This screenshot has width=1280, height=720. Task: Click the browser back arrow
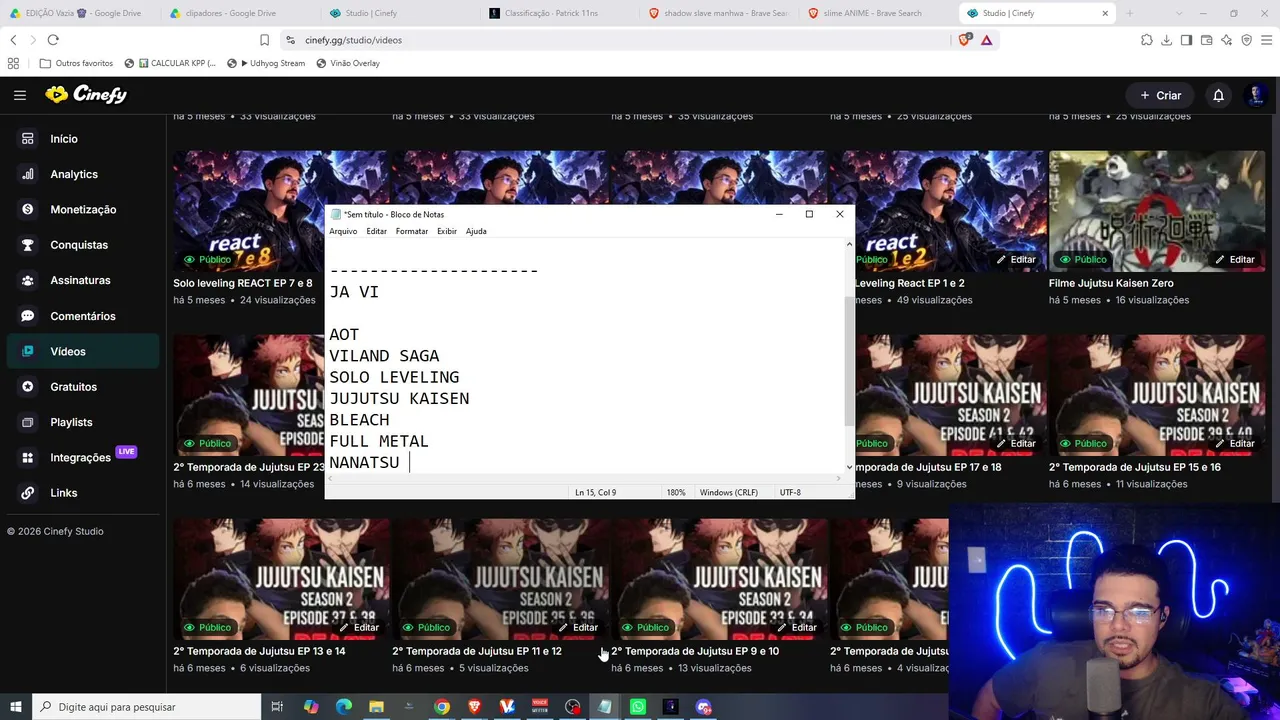(13, 40)
